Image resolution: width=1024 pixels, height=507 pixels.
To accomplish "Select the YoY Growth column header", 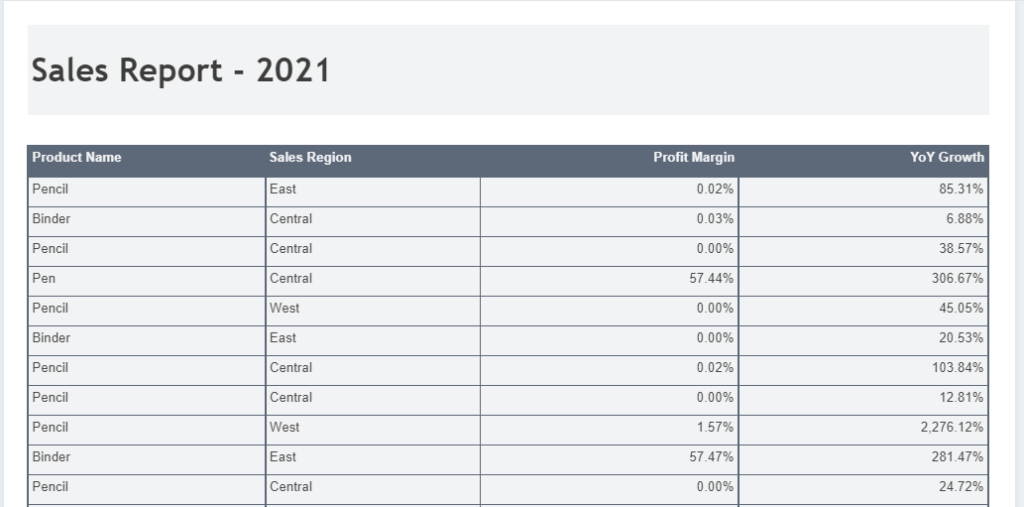I will pyautogui.click(x=947, y=157).
